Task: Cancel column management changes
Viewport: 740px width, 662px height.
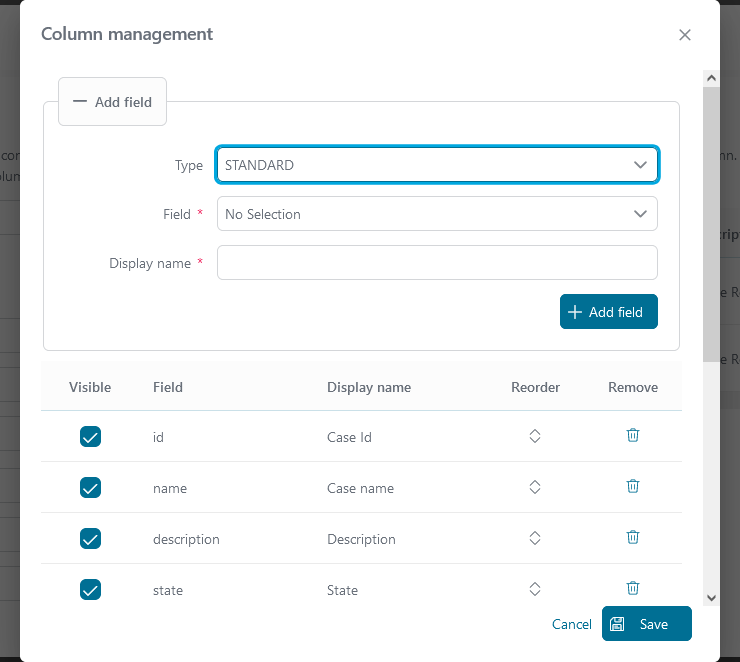Action: tap(572, 624)
